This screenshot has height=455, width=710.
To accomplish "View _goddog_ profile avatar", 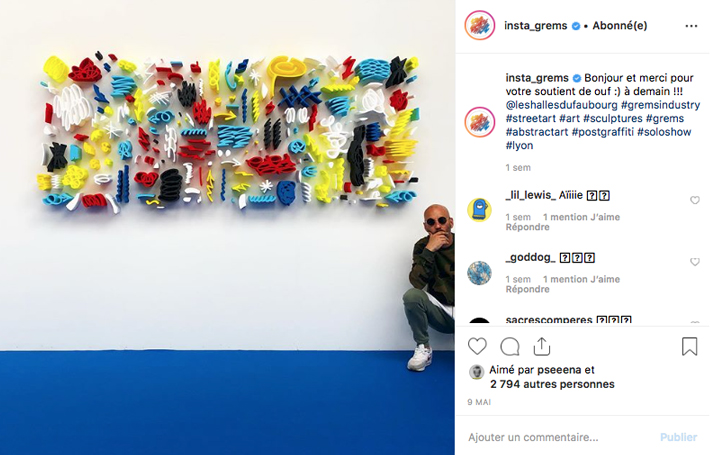I will click(x=480, y=273).
